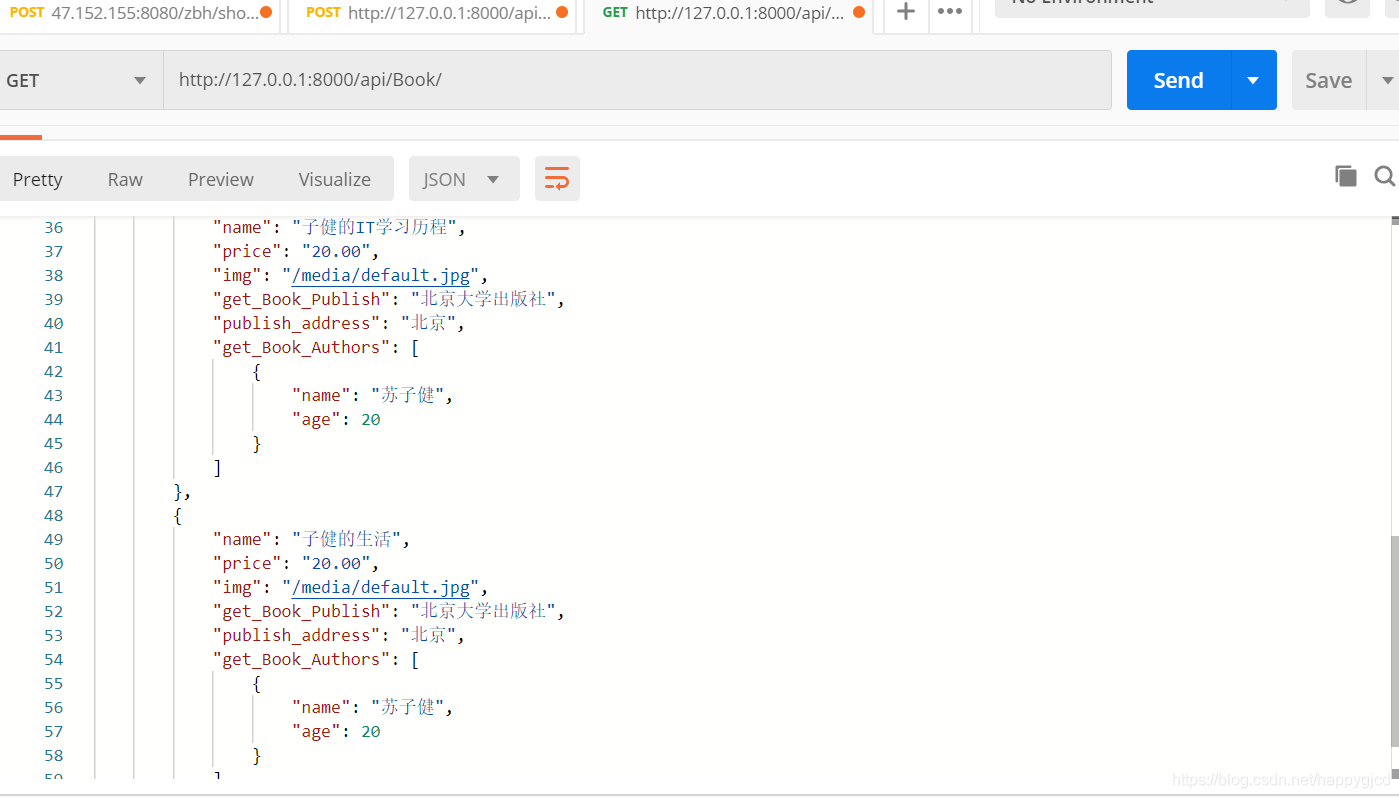This screenshot has width=1399, height=798.
Task: Click author name "苏子健" on line 43
Action: [408, 395]
